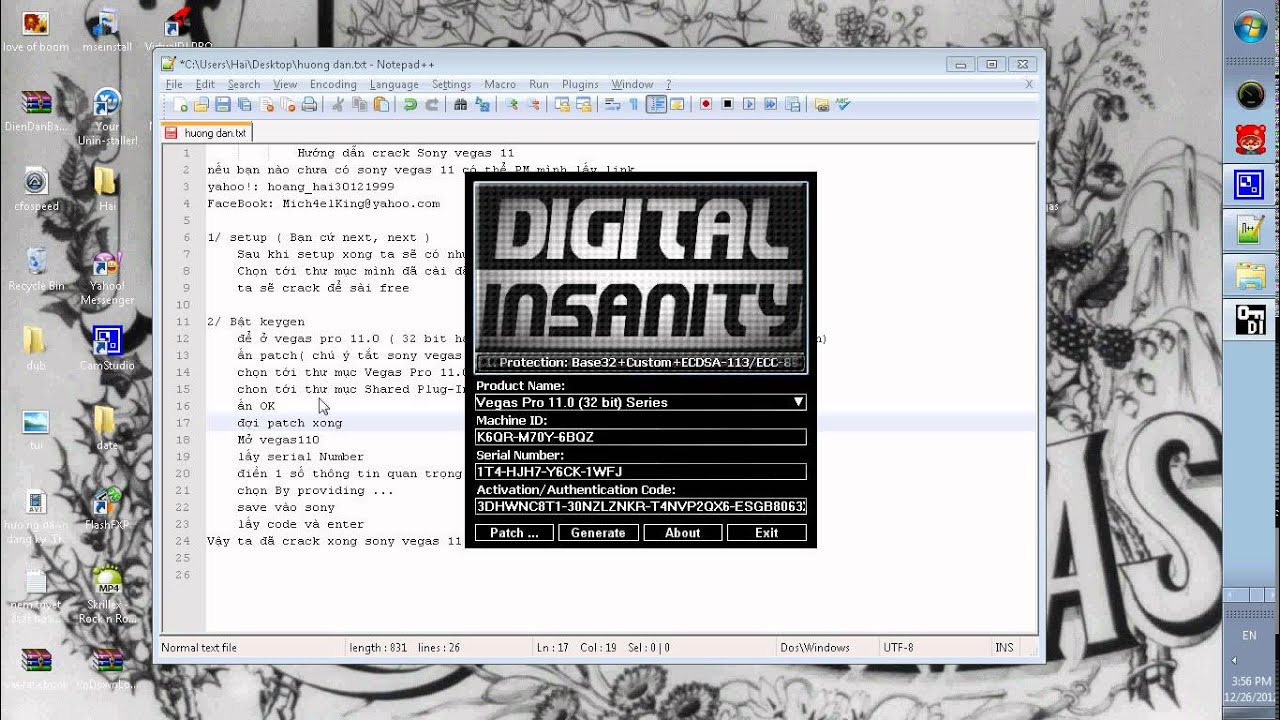Click the INS indicator in the status bar

coord(1004,648)
